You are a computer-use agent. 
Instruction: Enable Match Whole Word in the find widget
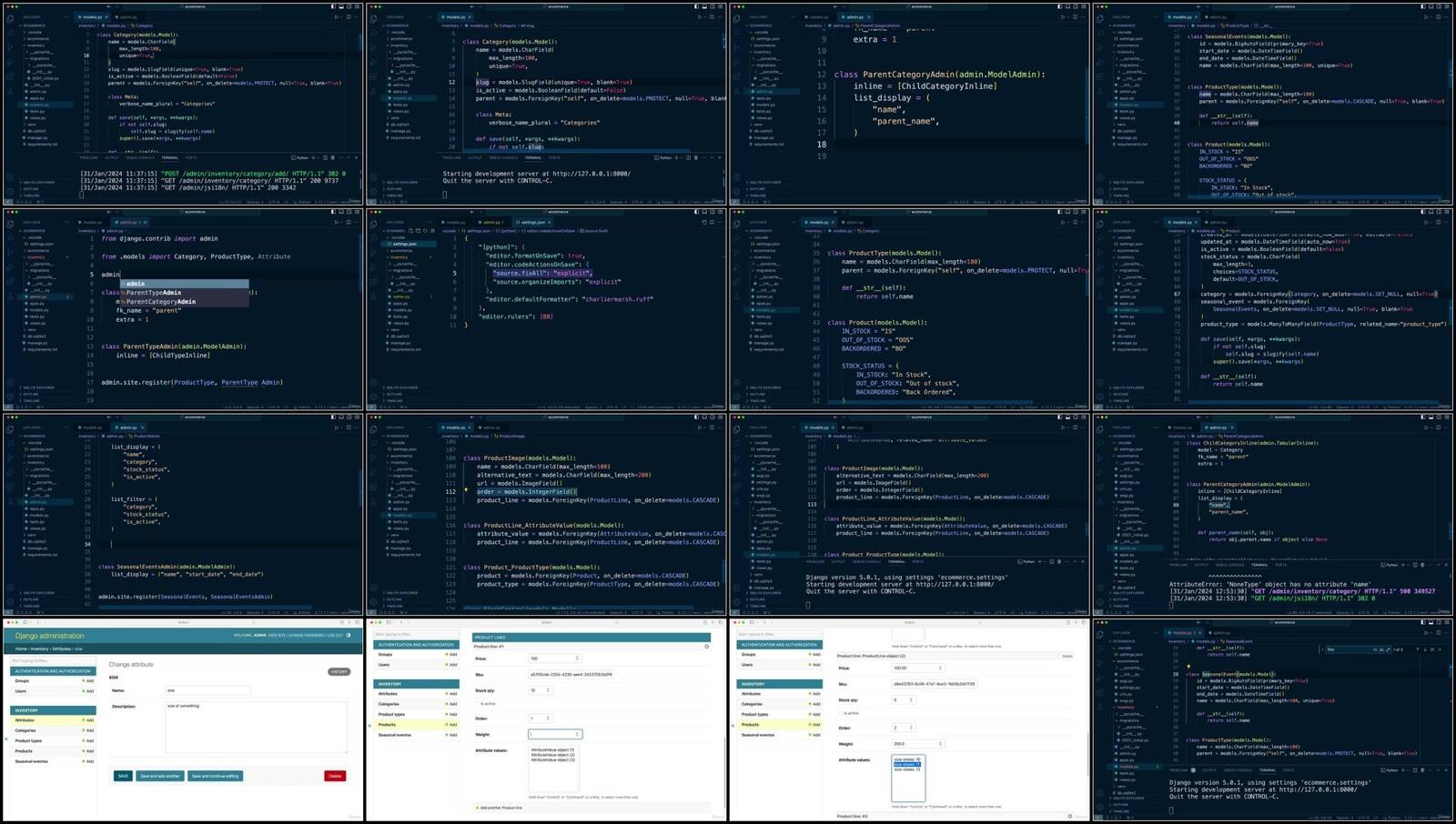(1380, 649)
